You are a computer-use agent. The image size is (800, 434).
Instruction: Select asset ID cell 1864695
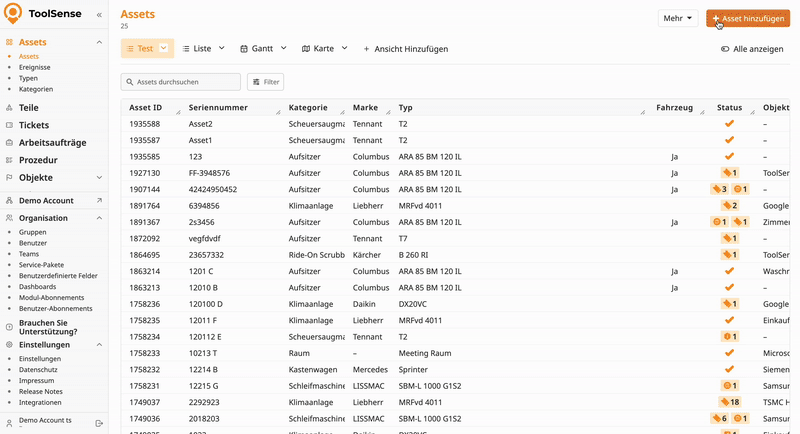(144, 255)
